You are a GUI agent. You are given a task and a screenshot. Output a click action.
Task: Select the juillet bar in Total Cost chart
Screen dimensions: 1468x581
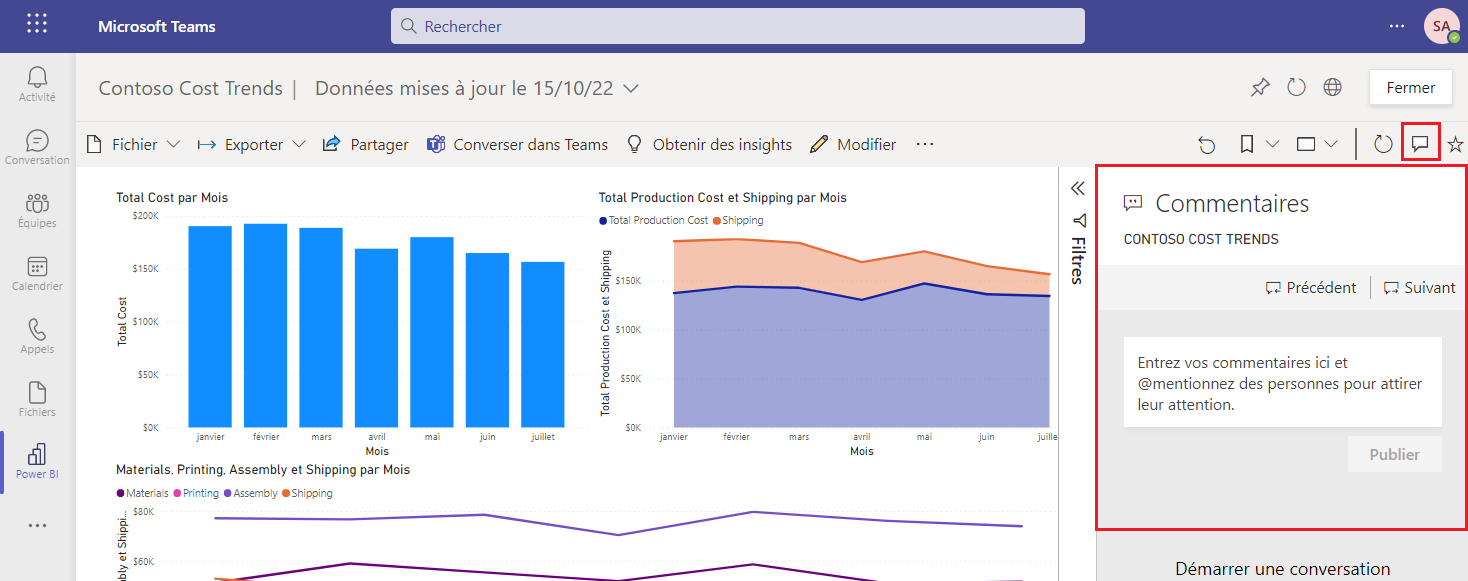542,344
